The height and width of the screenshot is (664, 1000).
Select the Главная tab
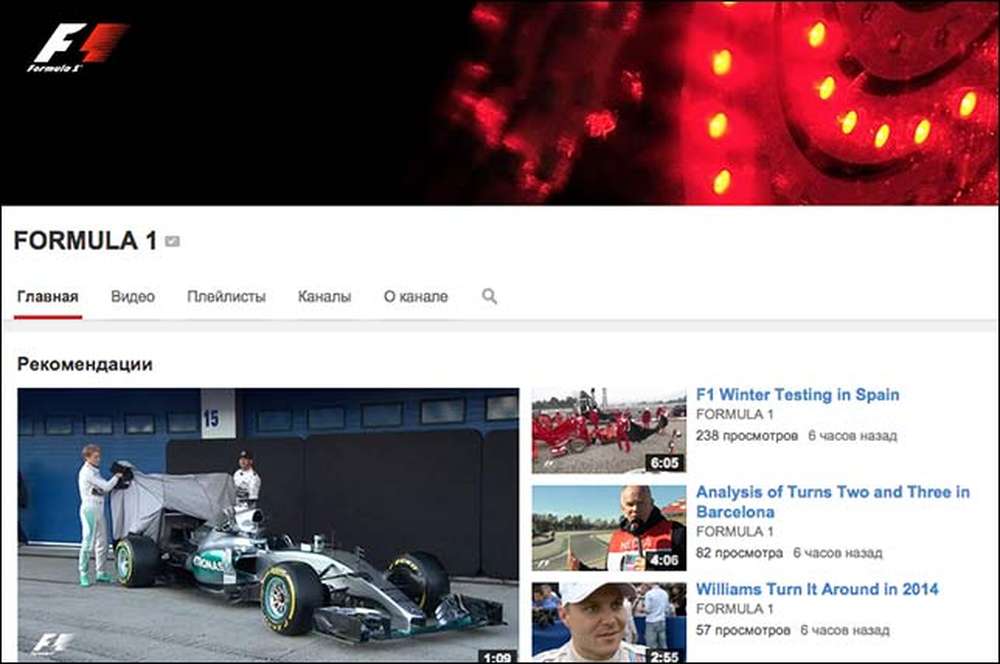coord(48,297)
